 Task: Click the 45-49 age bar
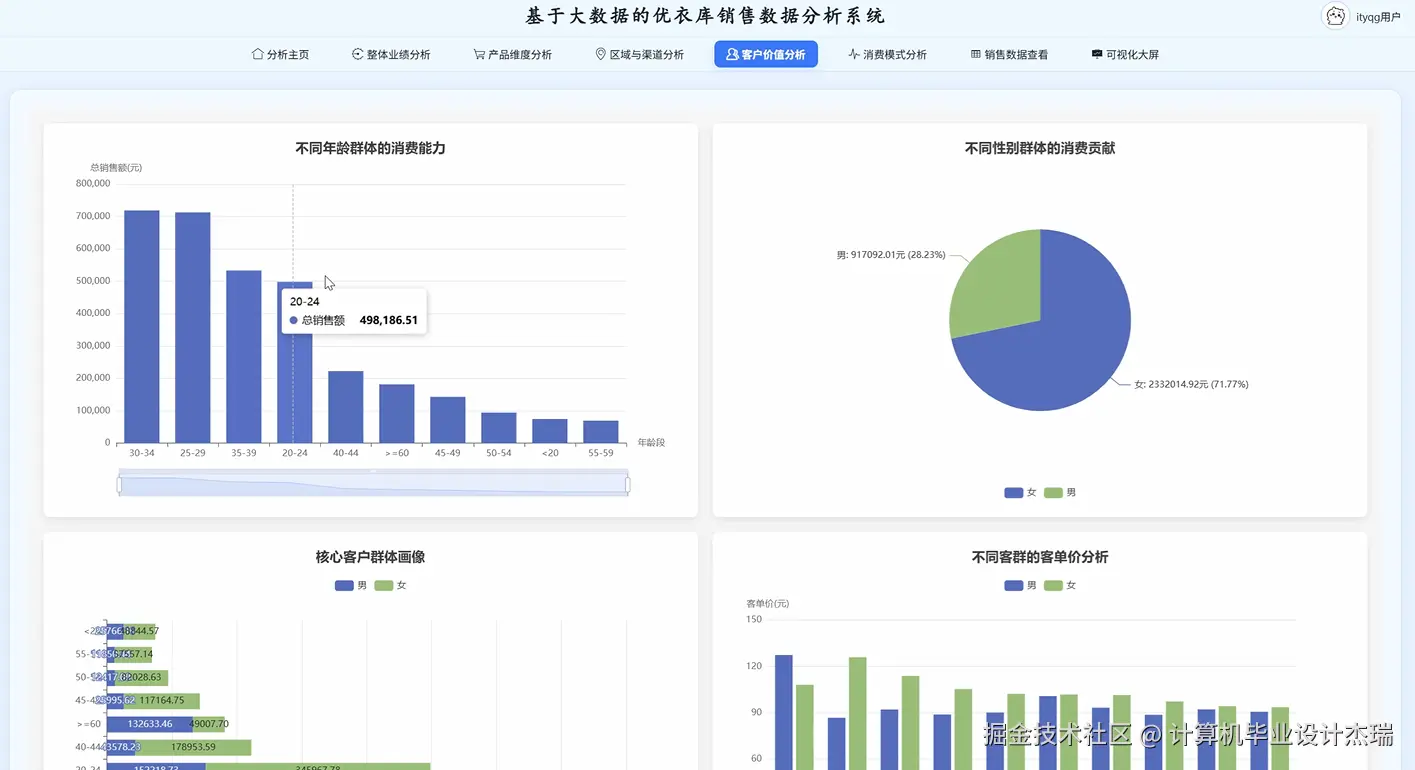[448, 420]
